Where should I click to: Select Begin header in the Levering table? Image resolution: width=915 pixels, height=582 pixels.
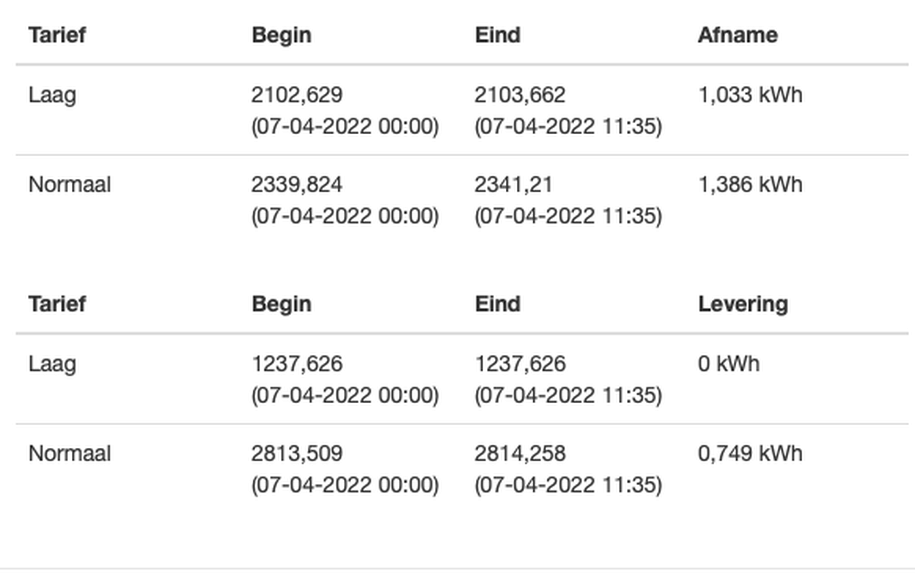pyautogui.click(x=281, y=304)
